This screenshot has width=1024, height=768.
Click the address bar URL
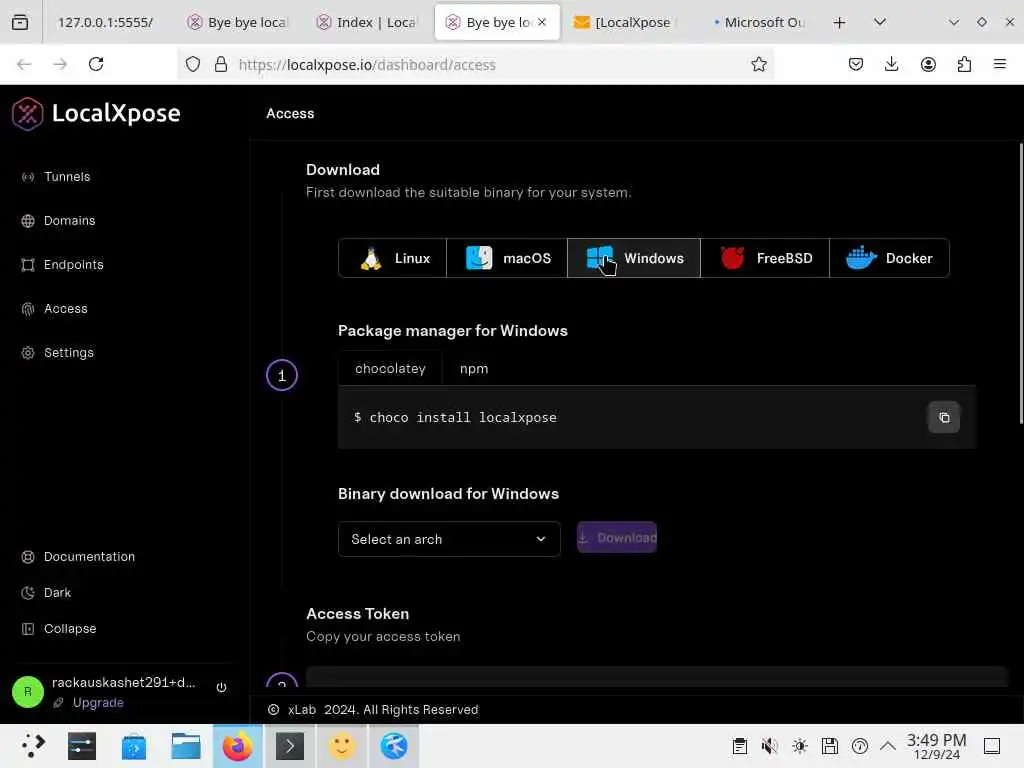(x=367, y=65)
